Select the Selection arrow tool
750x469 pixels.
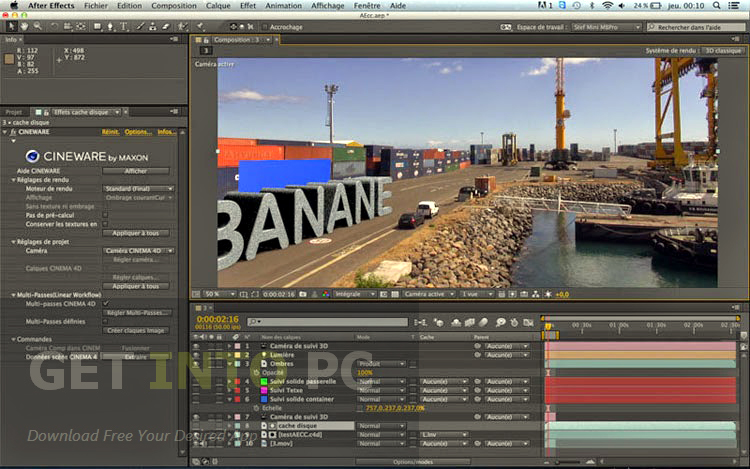[x=11, y=27]
